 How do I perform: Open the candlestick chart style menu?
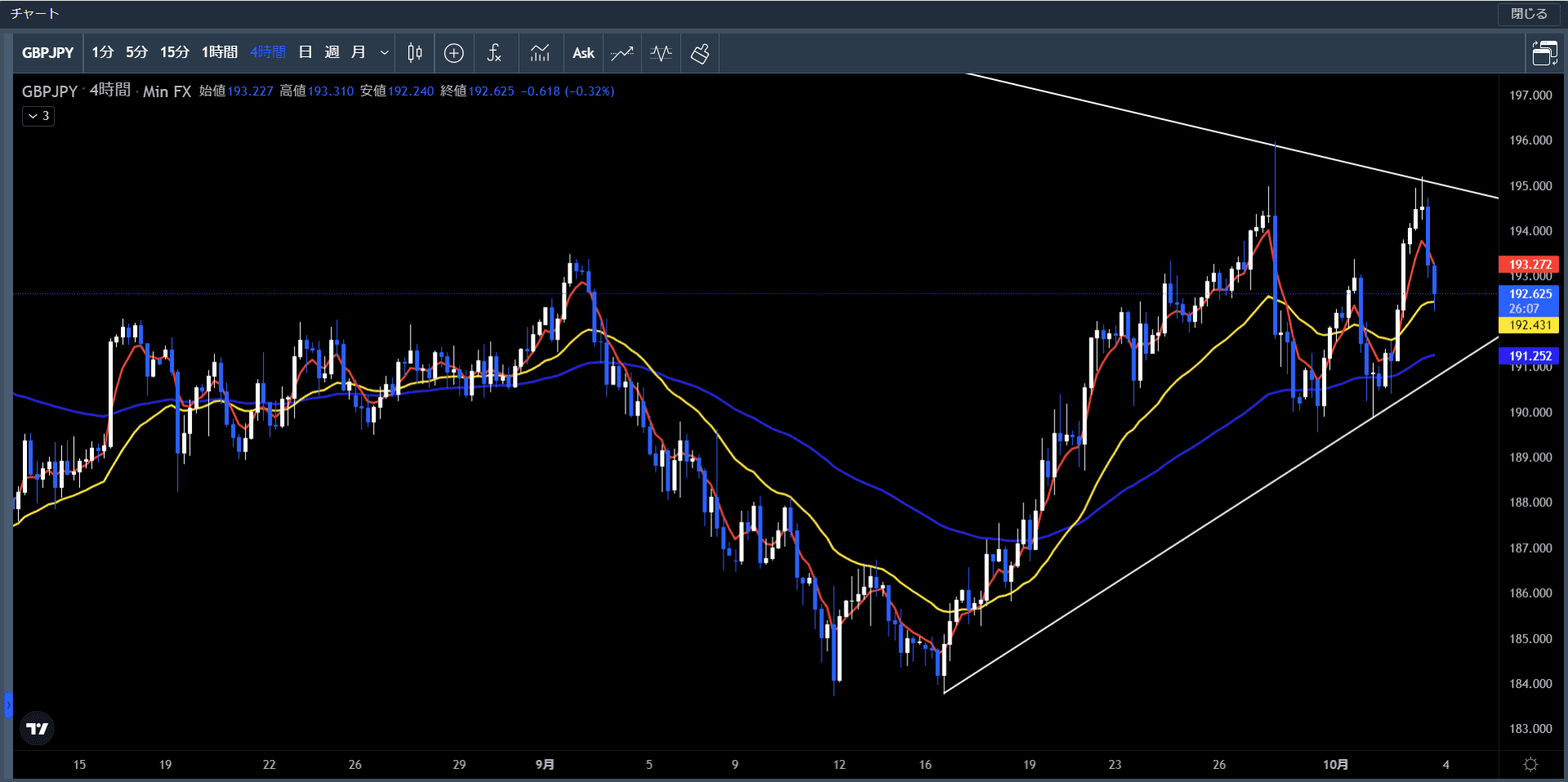(x=415, y=53)
